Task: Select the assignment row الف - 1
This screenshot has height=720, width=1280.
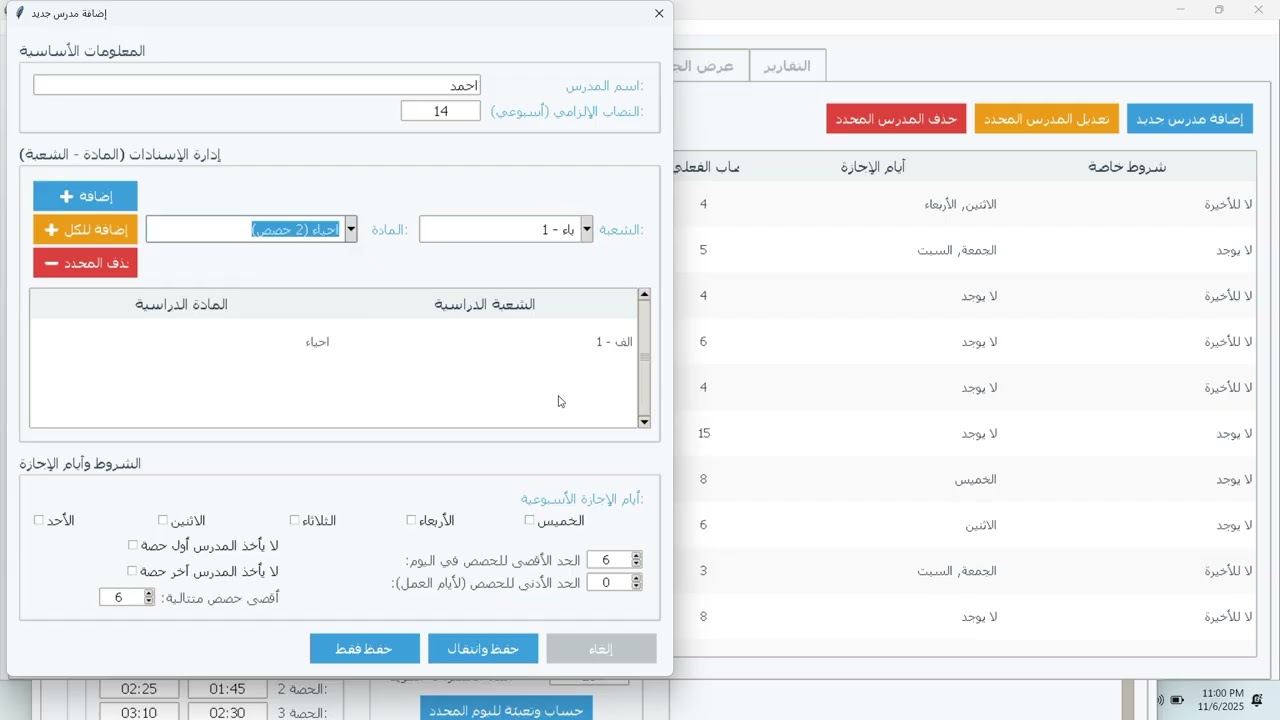Action: point(333,342)
